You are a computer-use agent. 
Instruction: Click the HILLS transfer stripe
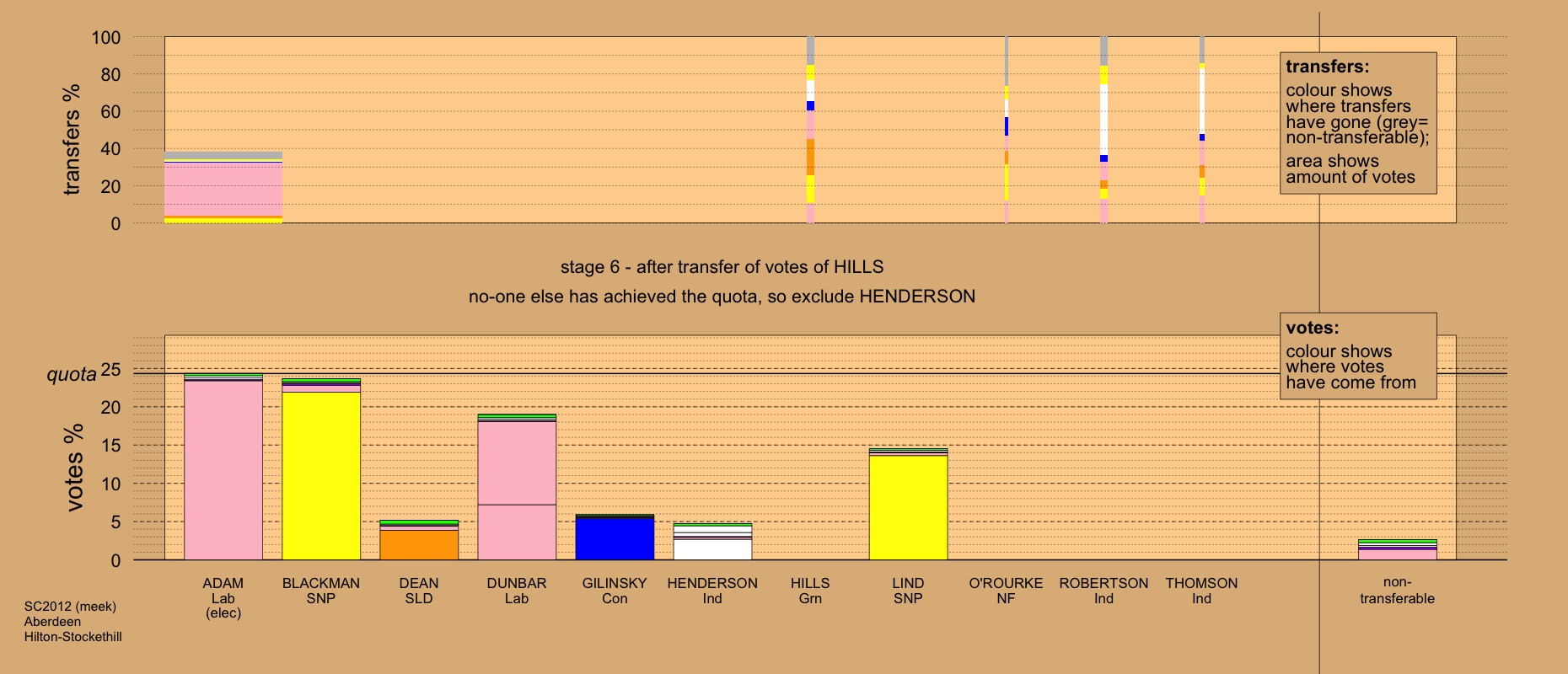[810, 130]
